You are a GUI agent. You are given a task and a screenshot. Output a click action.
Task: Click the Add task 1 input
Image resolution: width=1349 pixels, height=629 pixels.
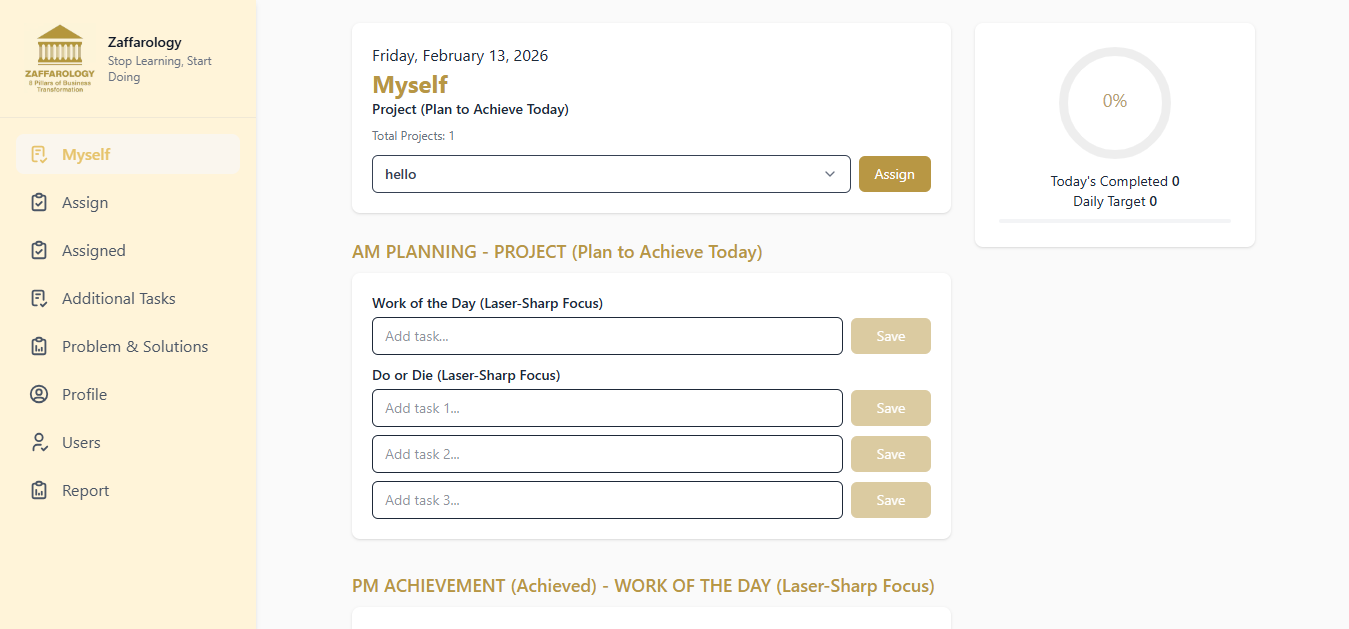coord(607,408)
